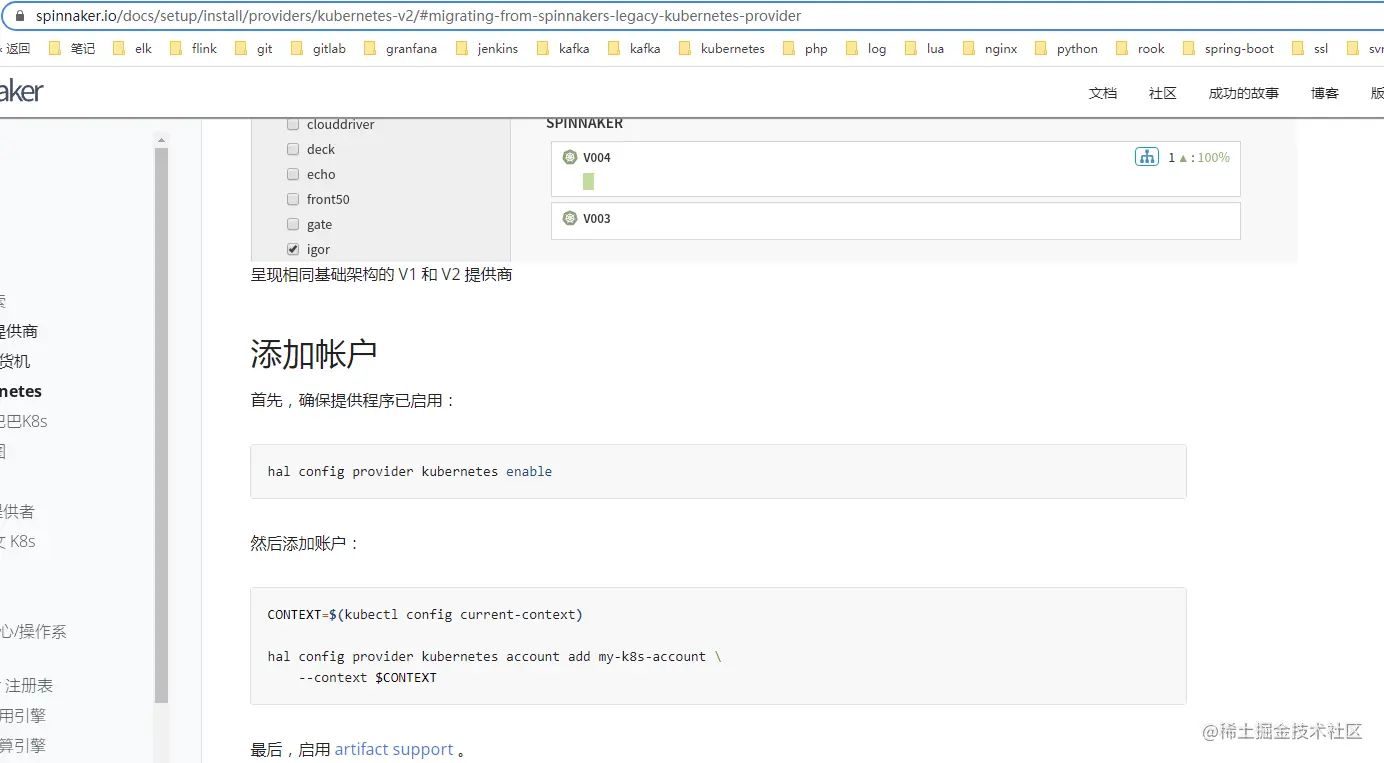
Task: Select the green instance square under V004
Action: pyautogui.click(x=588, y=181)
